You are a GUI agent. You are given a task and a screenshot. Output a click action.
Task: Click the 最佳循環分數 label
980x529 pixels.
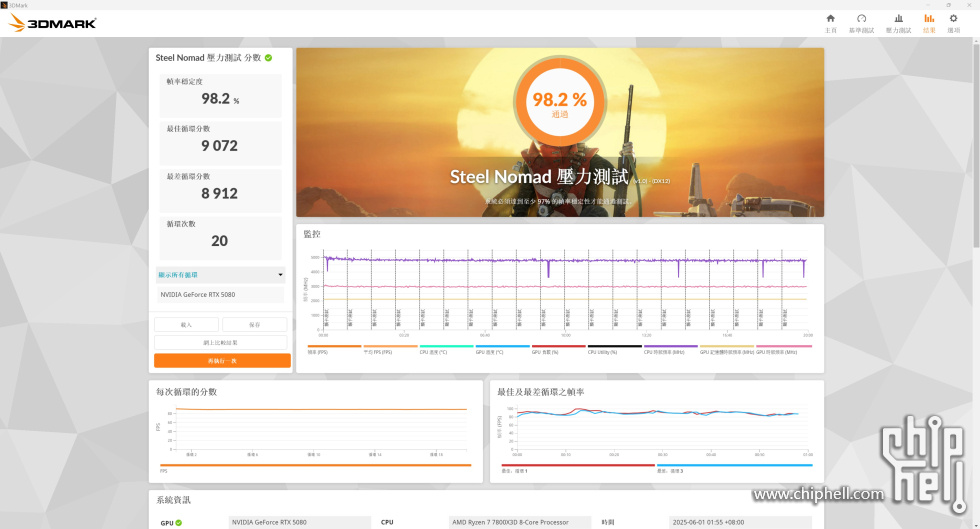tap(188, 129)
